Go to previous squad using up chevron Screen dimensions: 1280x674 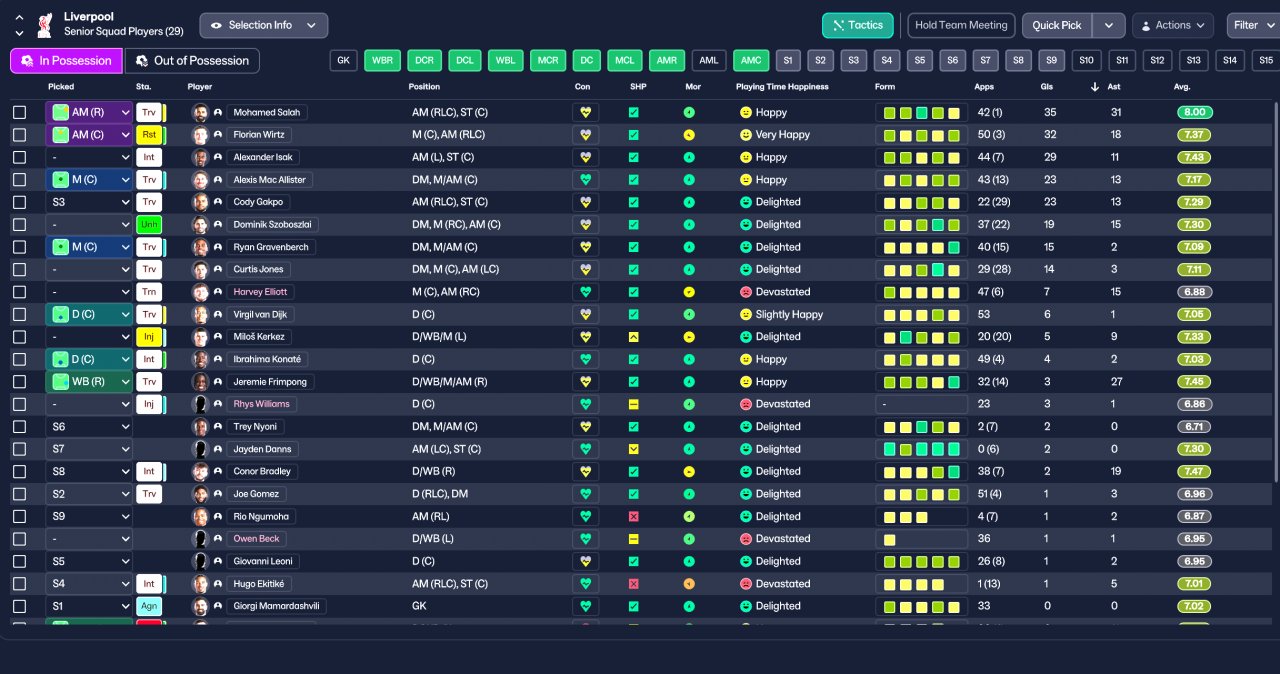pos(19,17)
